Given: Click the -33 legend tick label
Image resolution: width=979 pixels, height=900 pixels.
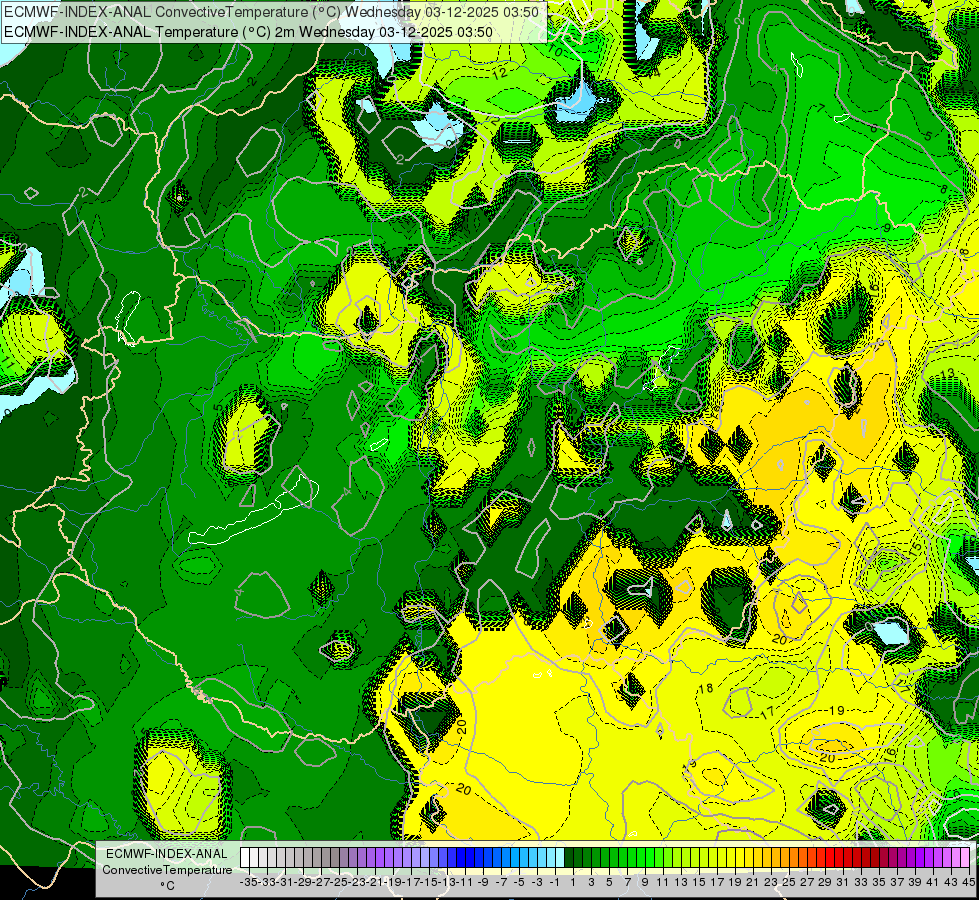Looking at the screenshot, I should pyautogui.click(x=267, y=882).
